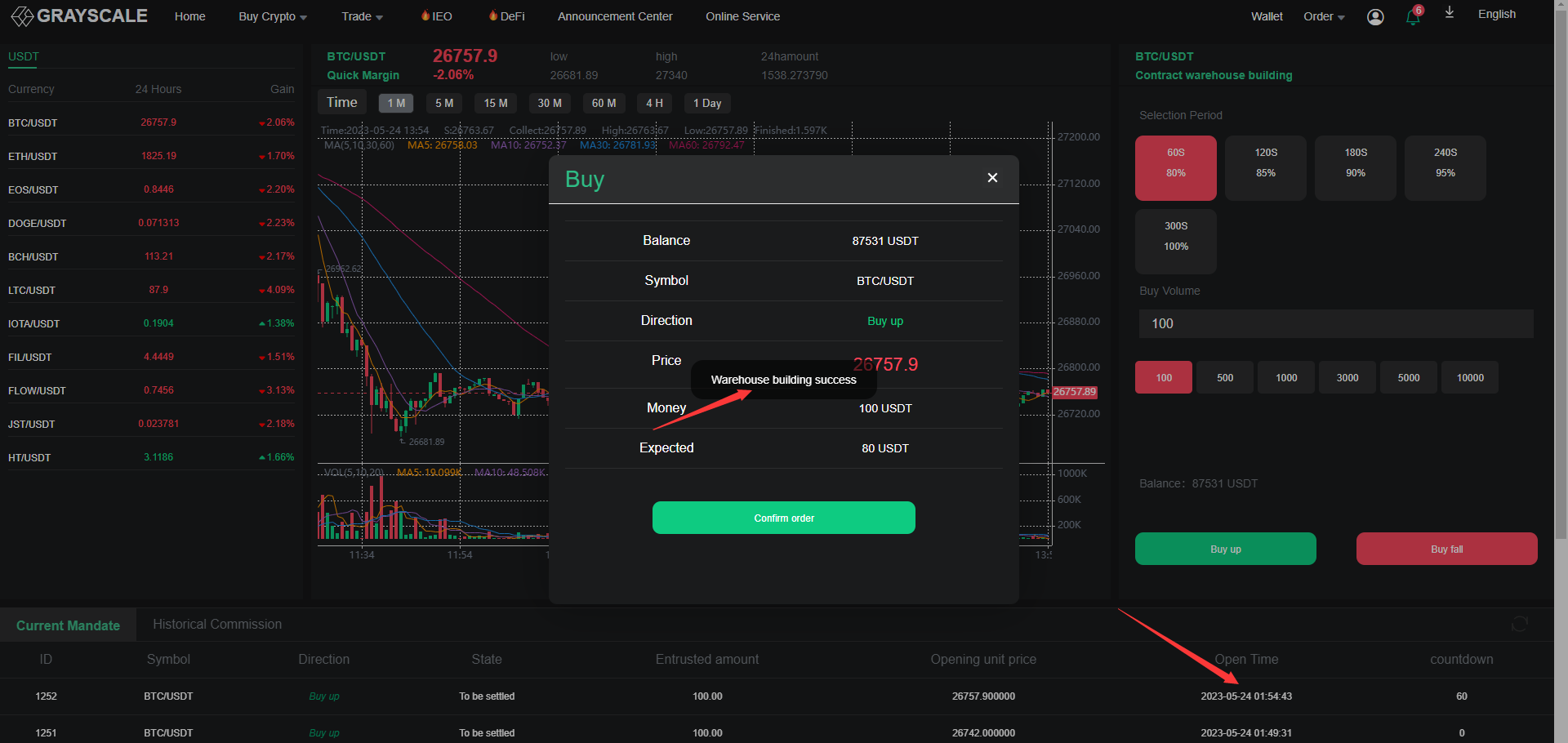Image resolution: width=1568 pixels, height=743 pixels.
Task: Select IOTA/USDT in the currency list
Action: tap(151, 323)
